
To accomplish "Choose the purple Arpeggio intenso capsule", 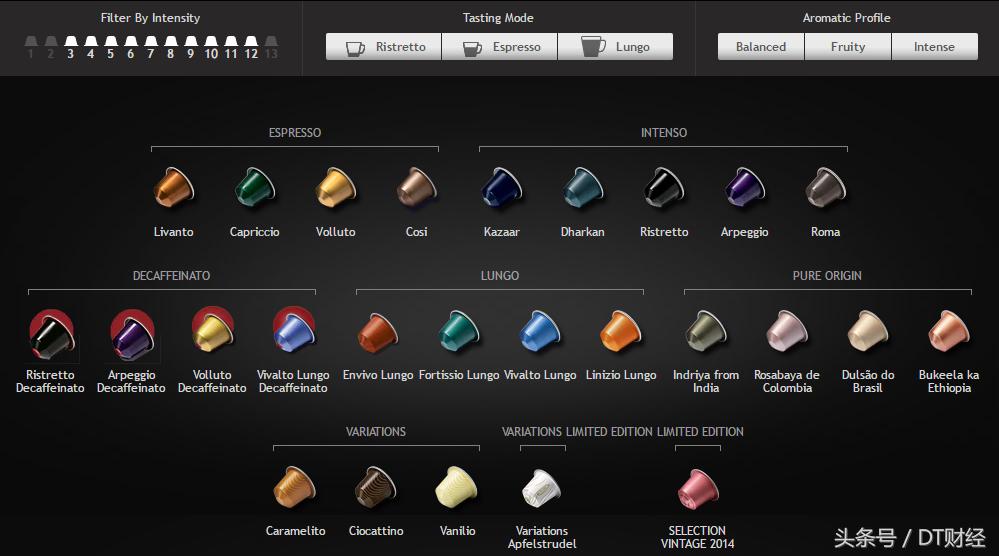I will point(744,187).
